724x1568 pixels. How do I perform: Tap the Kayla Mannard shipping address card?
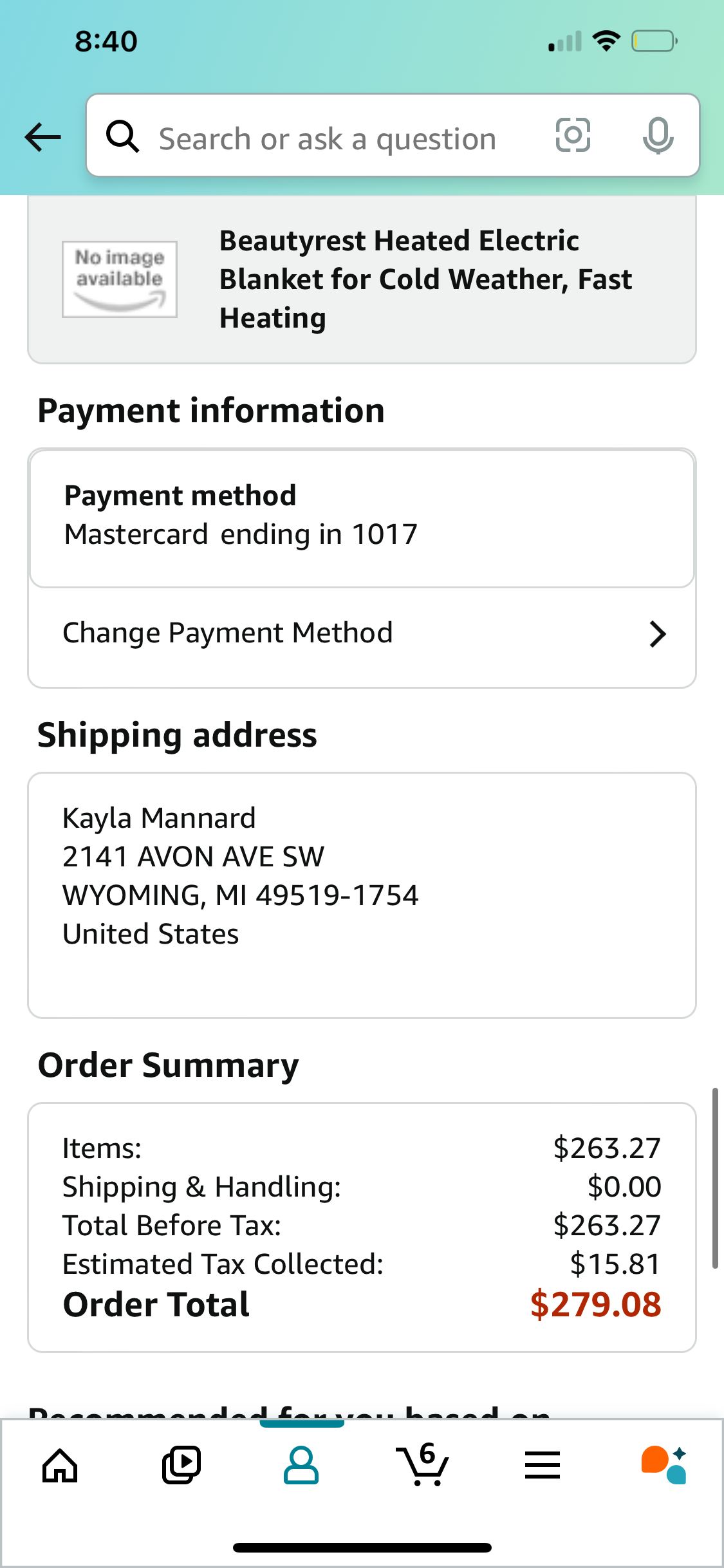(x=362, y=895)
